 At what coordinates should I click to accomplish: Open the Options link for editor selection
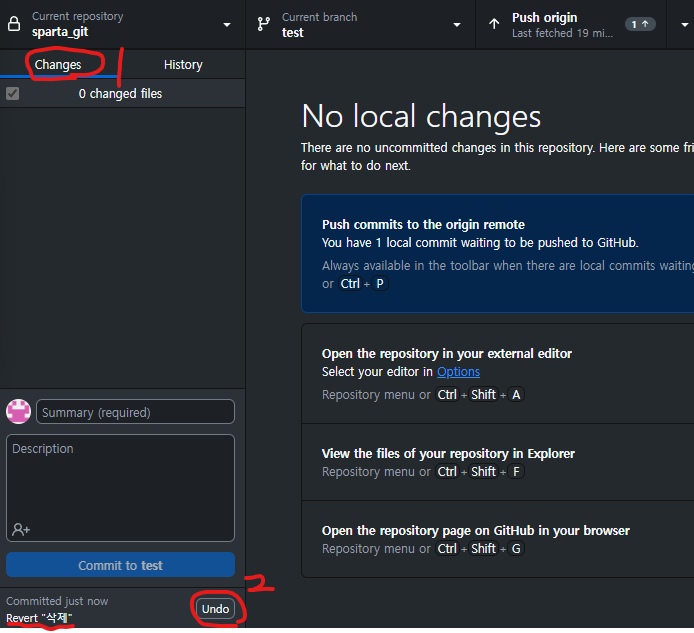pos(458,371)
